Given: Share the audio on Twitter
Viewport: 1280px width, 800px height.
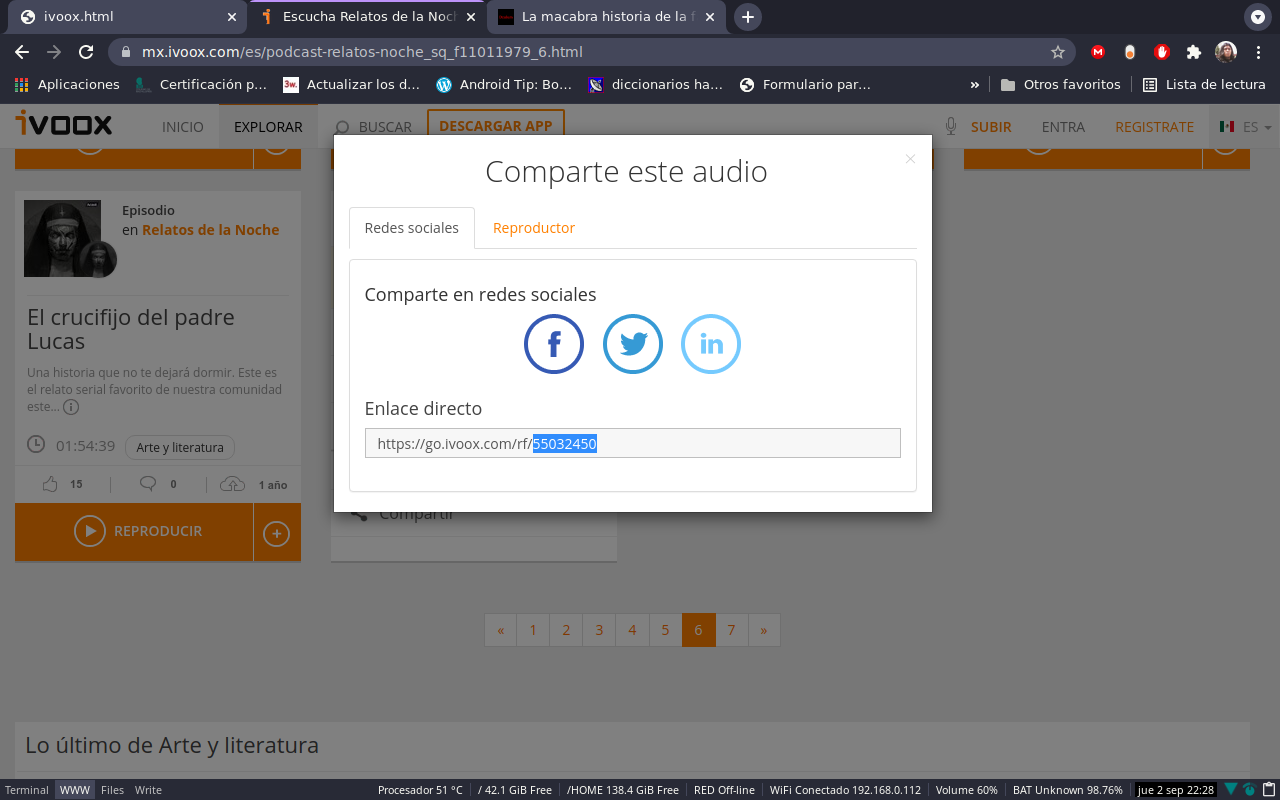Looking at the screenshot, I should [632, 344].
